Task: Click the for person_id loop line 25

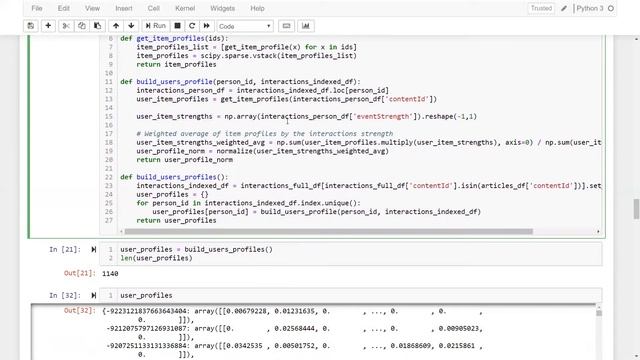Action: click(x=249, y=203)
